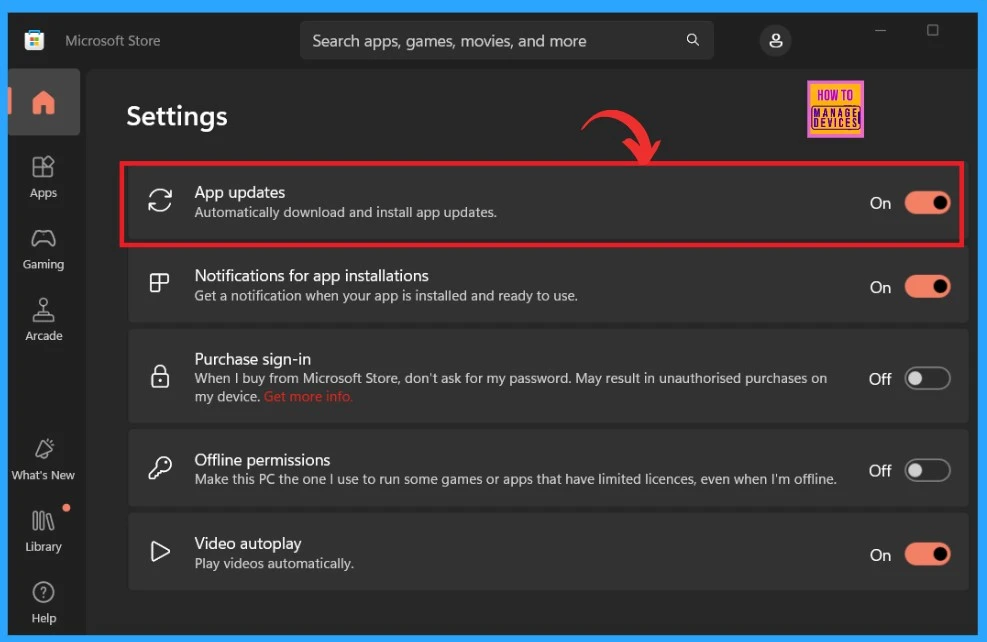Click the Notifications for app installations icon

click(159, 283)
